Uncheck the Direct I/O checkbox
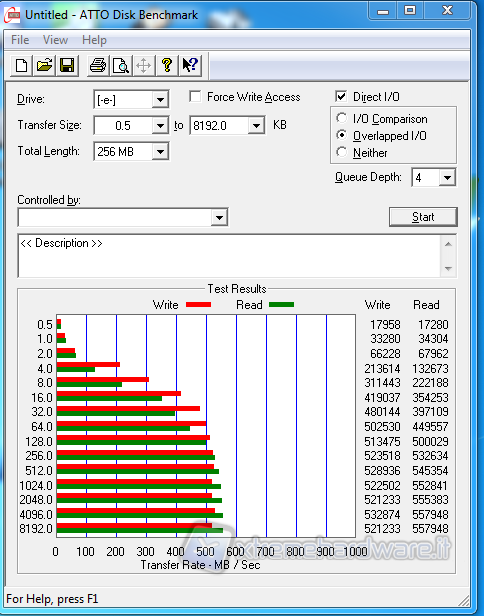The width and height of the screenshot is (484, 616). (341, 97)
